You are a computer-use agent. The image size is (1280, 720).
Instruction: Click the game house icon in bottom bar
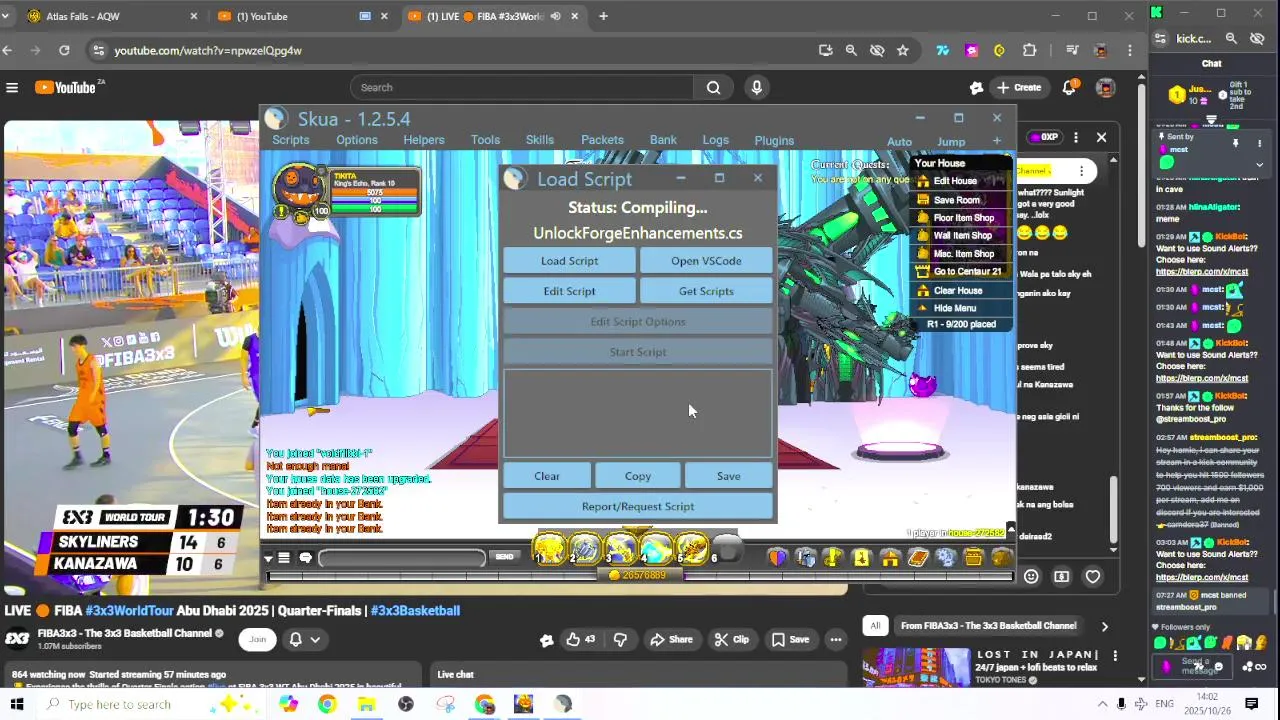tap(889, 558)
